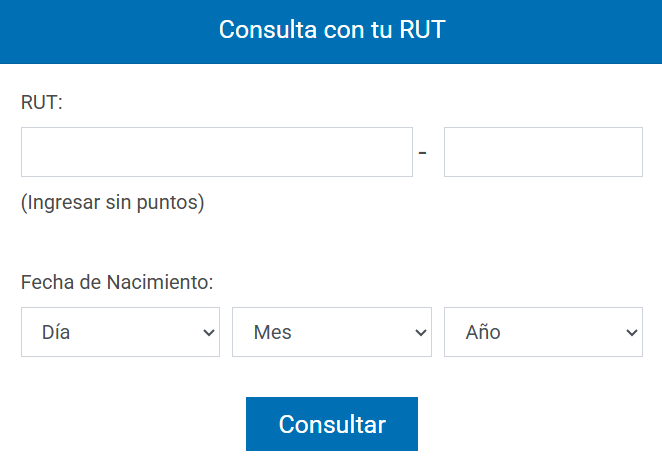Image resolution: width=662 pixels, height=471 pixels.
Task: Click the "RUT:" field label
Action: tap(42, 102)
